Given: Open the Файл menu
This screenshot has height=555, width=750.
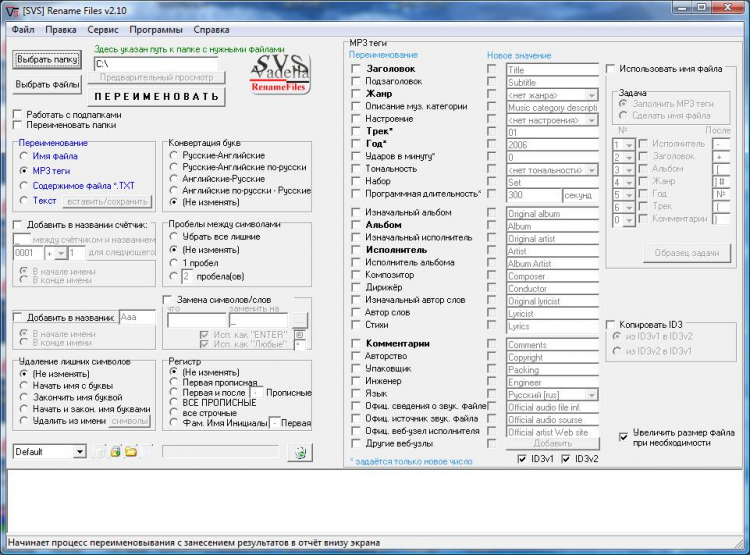Looking at the screenshot, I should pyautogui.click(x=23, y=30).
